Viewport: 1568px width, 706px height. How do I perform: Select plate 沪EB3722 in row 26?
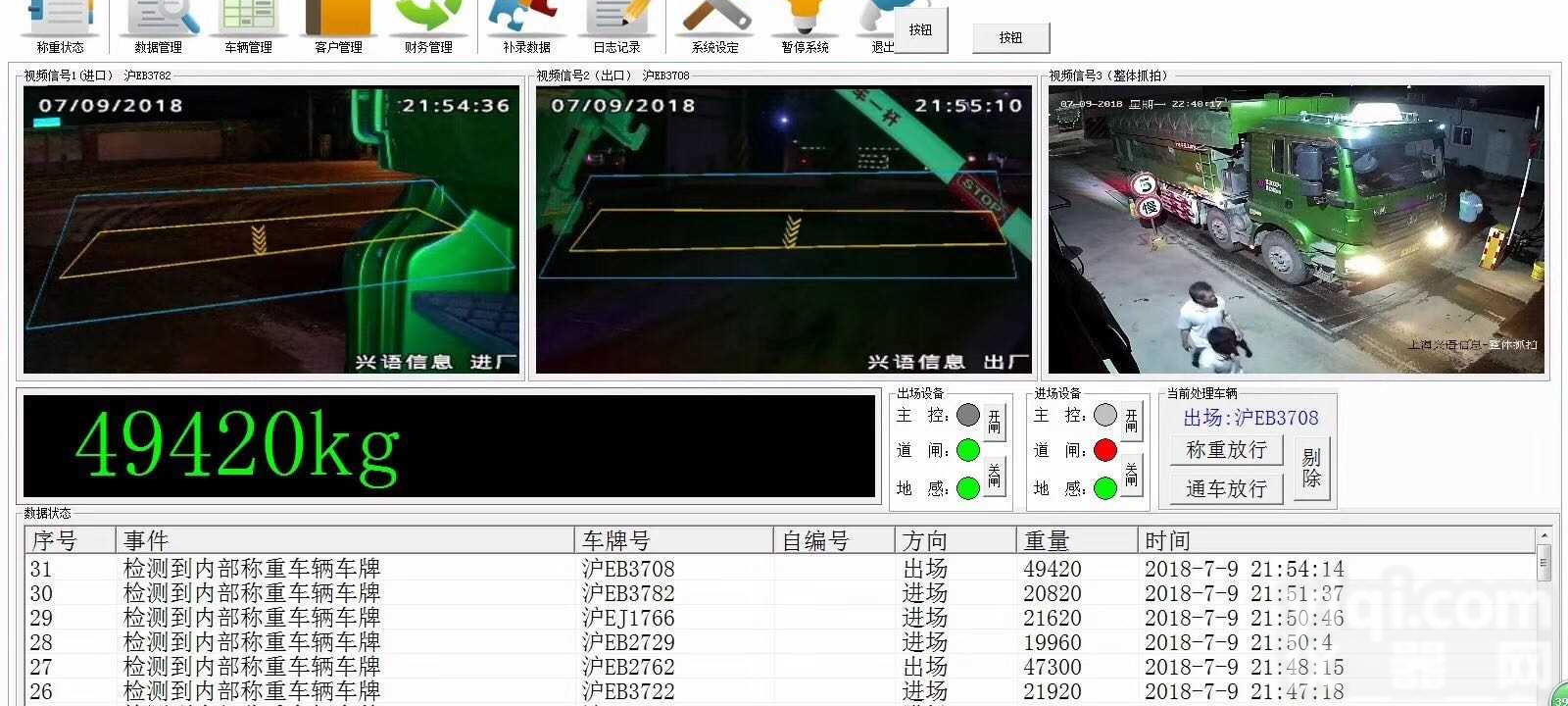627,691
